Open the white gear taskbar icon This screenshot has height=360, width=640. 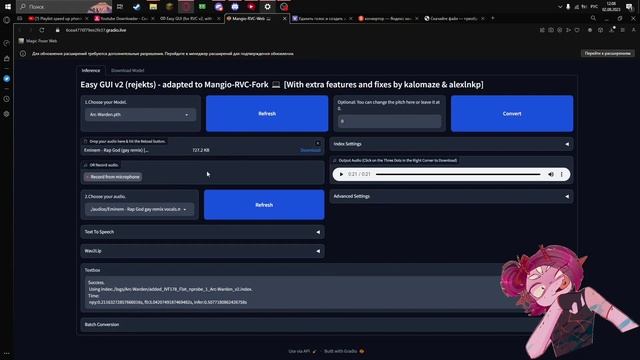pos(267,7)
